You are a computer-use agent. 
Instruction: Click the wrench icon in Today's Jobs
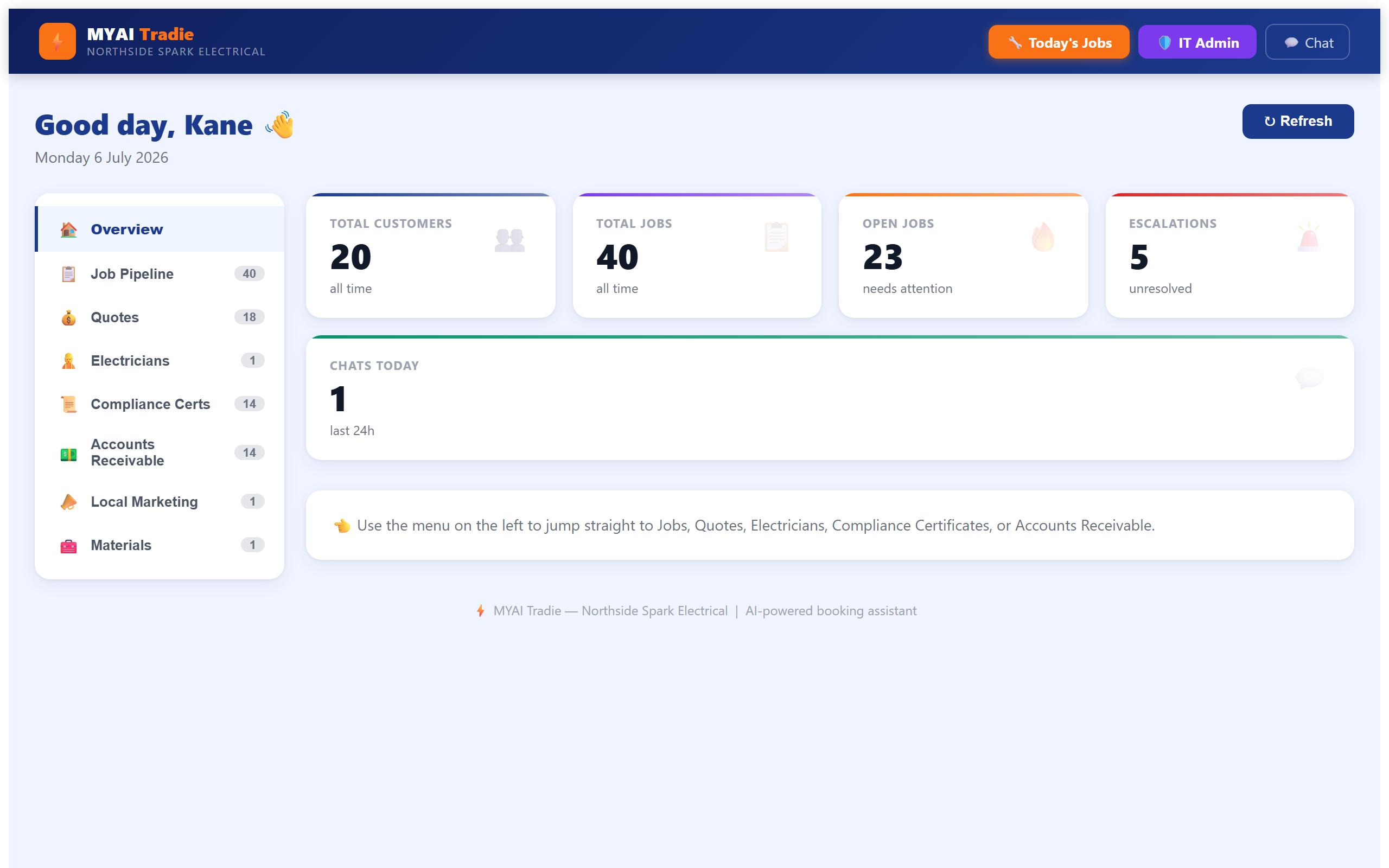point(1015,42)
